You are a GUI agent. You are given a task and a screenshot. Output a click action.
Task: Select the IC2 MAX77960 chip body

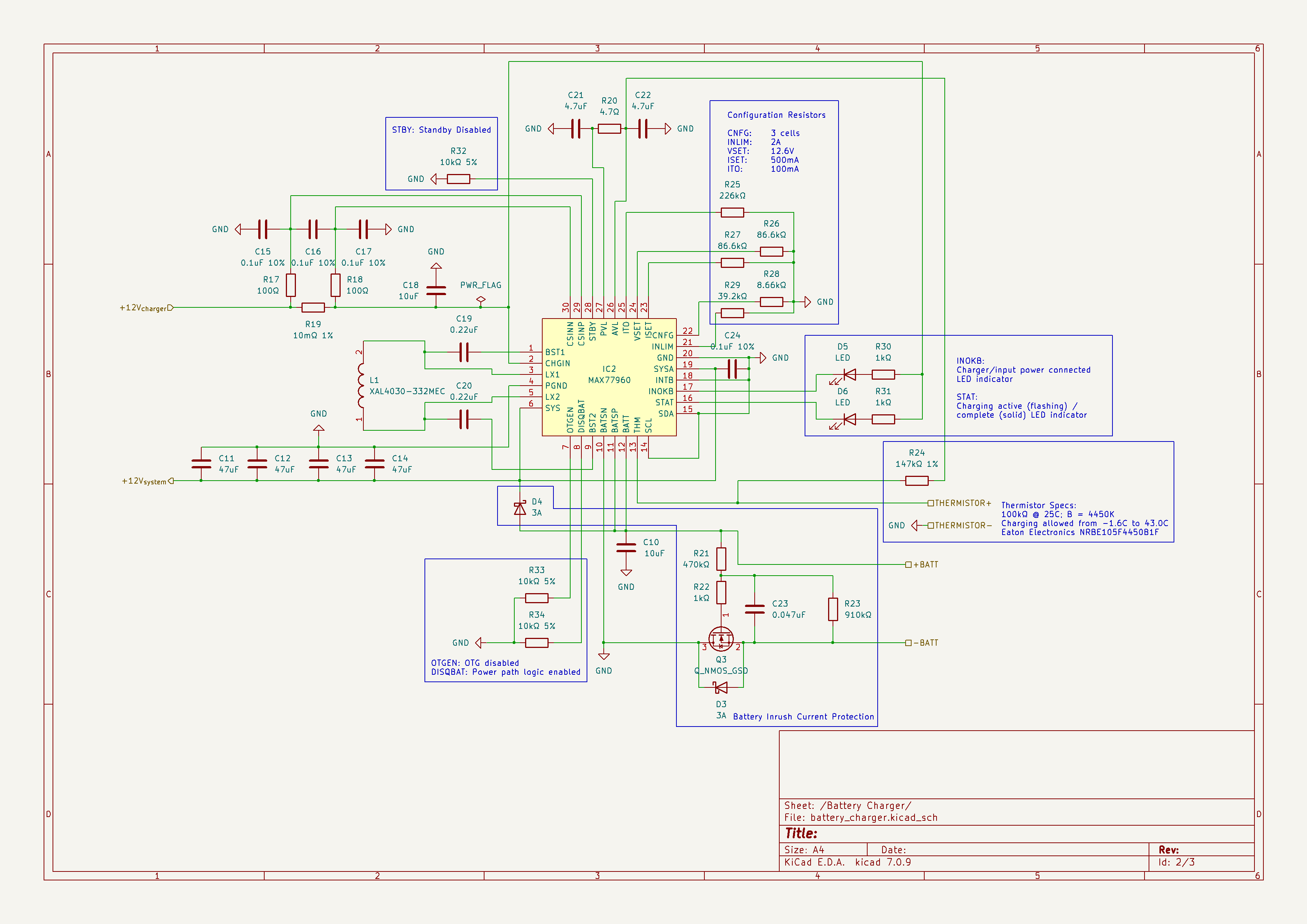click(x=609, y=377)
